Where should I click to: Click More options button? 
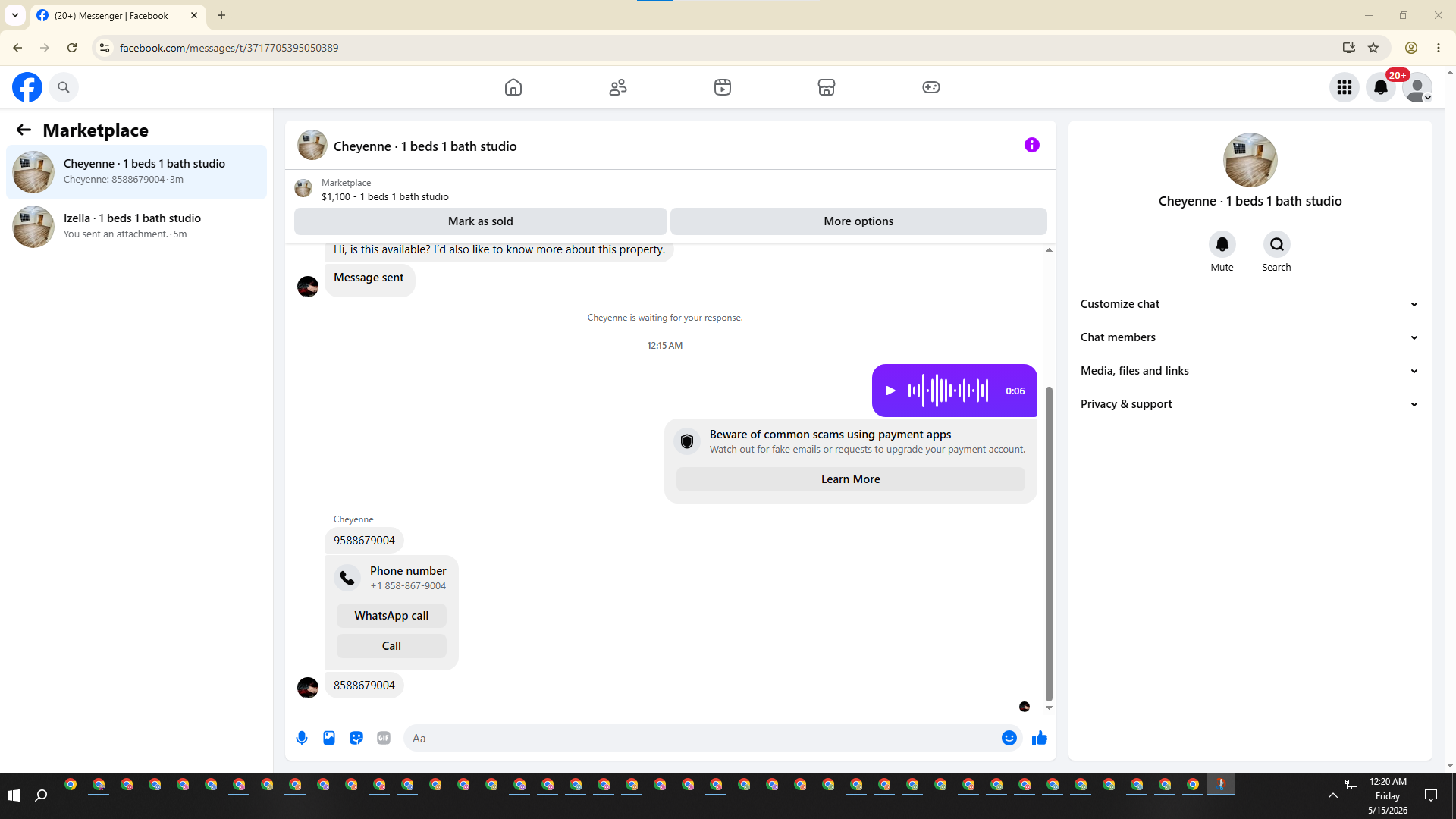point(858,221)
